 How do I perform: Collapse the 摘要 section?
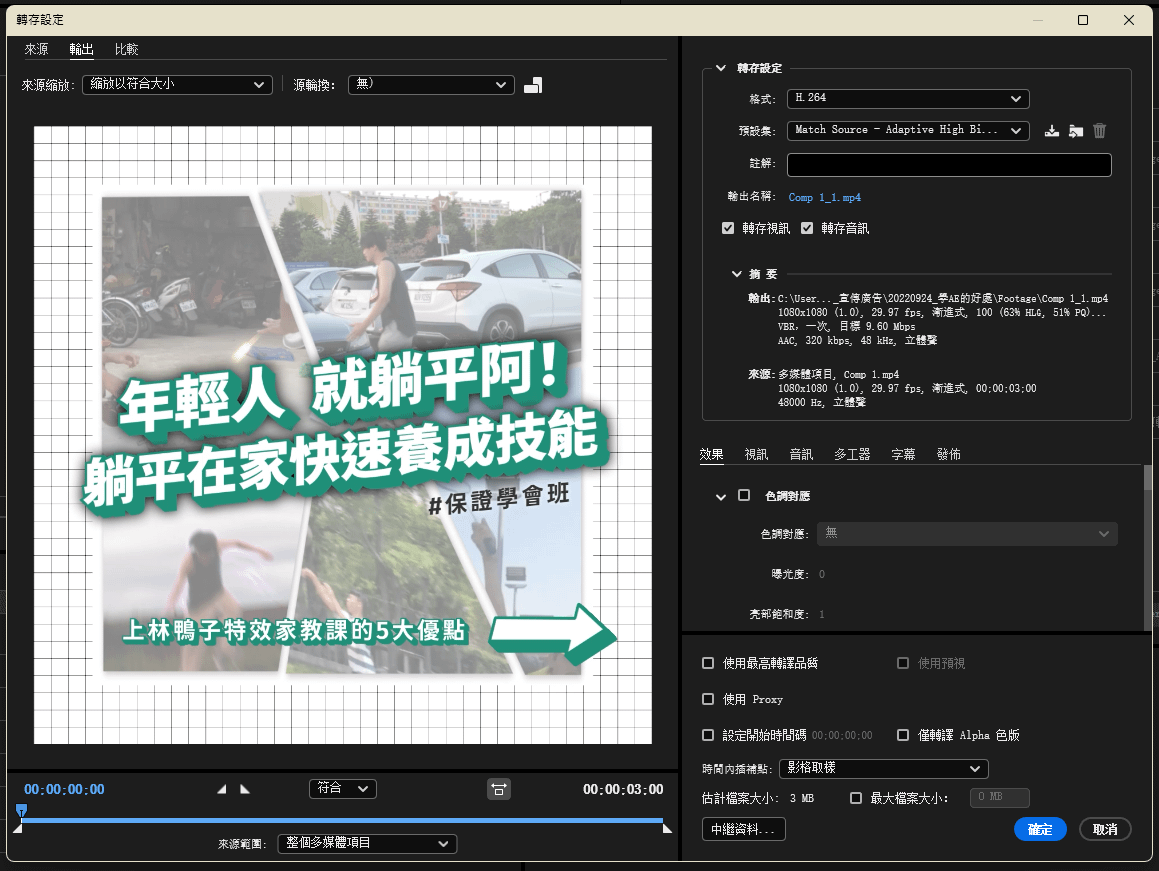click(x=737, y=273)
